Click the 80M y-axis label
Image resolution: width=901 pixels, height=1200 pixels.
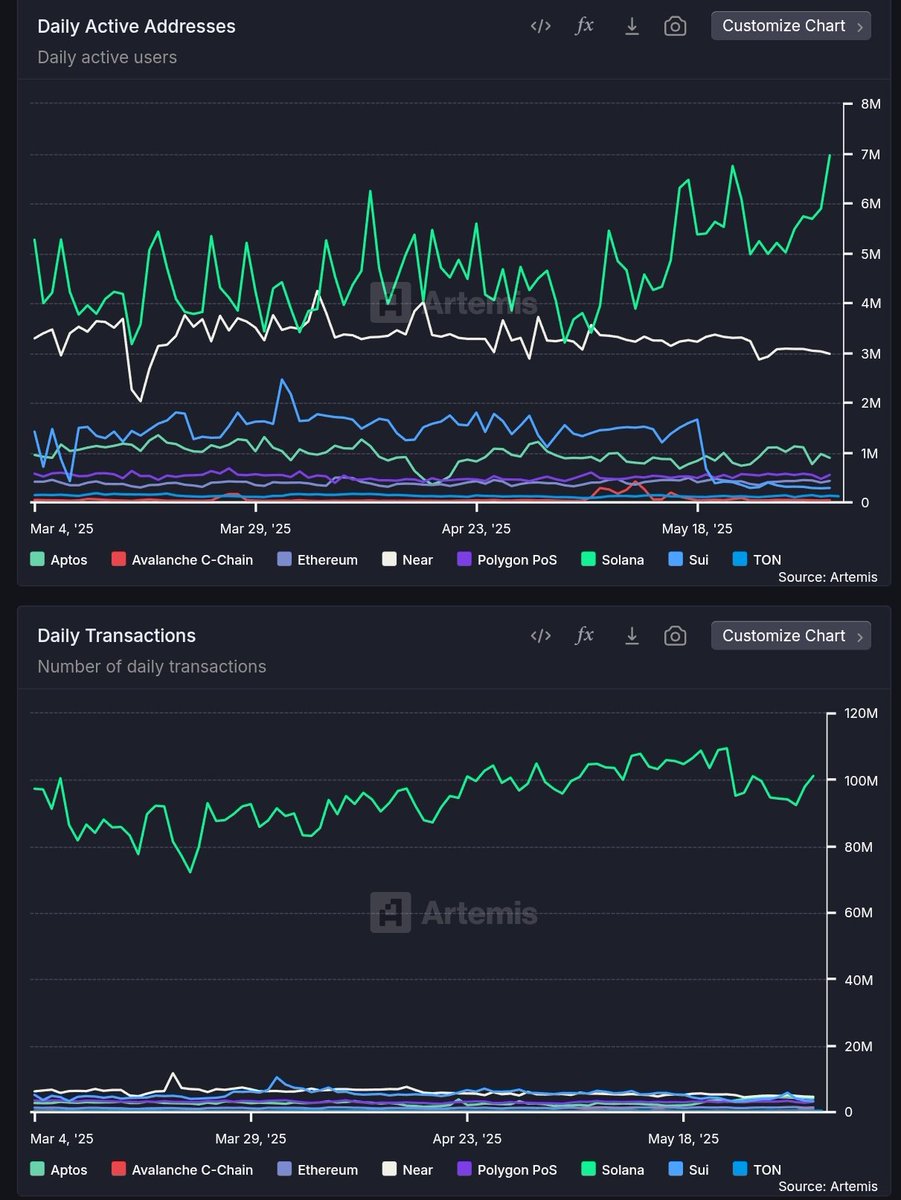coord(859,847)
